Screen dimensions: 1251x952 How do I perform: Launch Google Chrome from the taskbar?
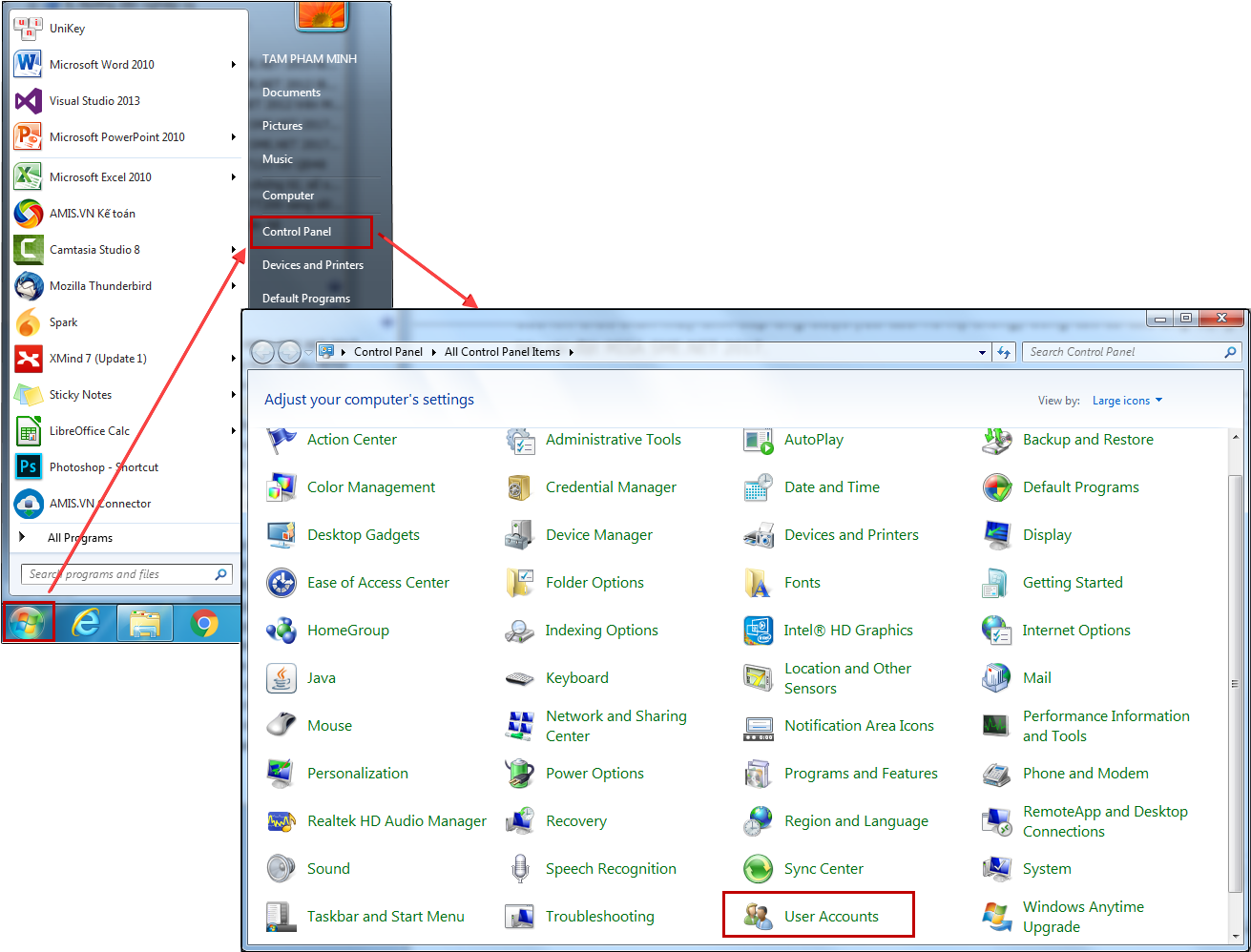click(204, 624)
